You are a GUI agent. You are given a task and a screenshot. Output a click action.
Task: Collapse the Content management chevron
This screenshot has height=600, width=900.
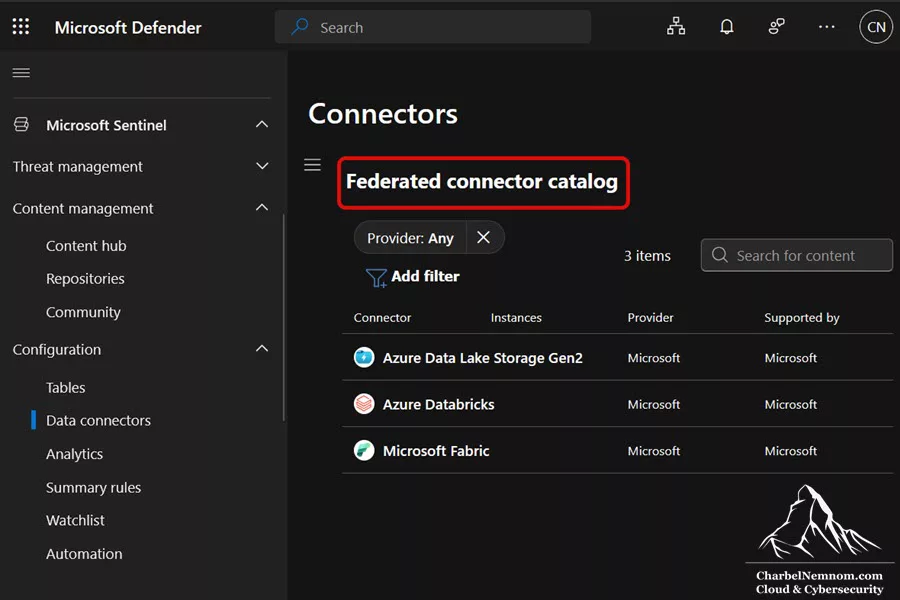[x=262, y=207]
